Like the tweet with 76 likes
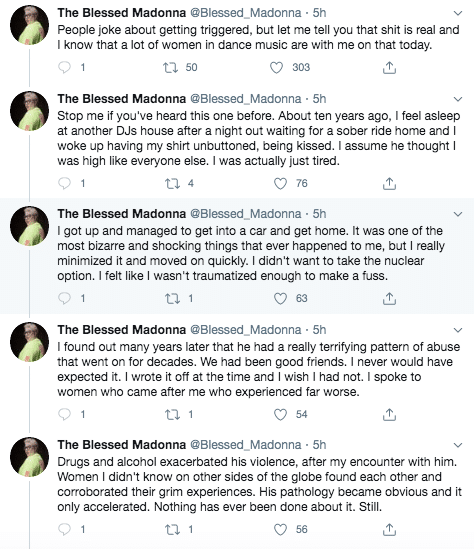Viewport: 474px width, 549px height. click(280, 183)
